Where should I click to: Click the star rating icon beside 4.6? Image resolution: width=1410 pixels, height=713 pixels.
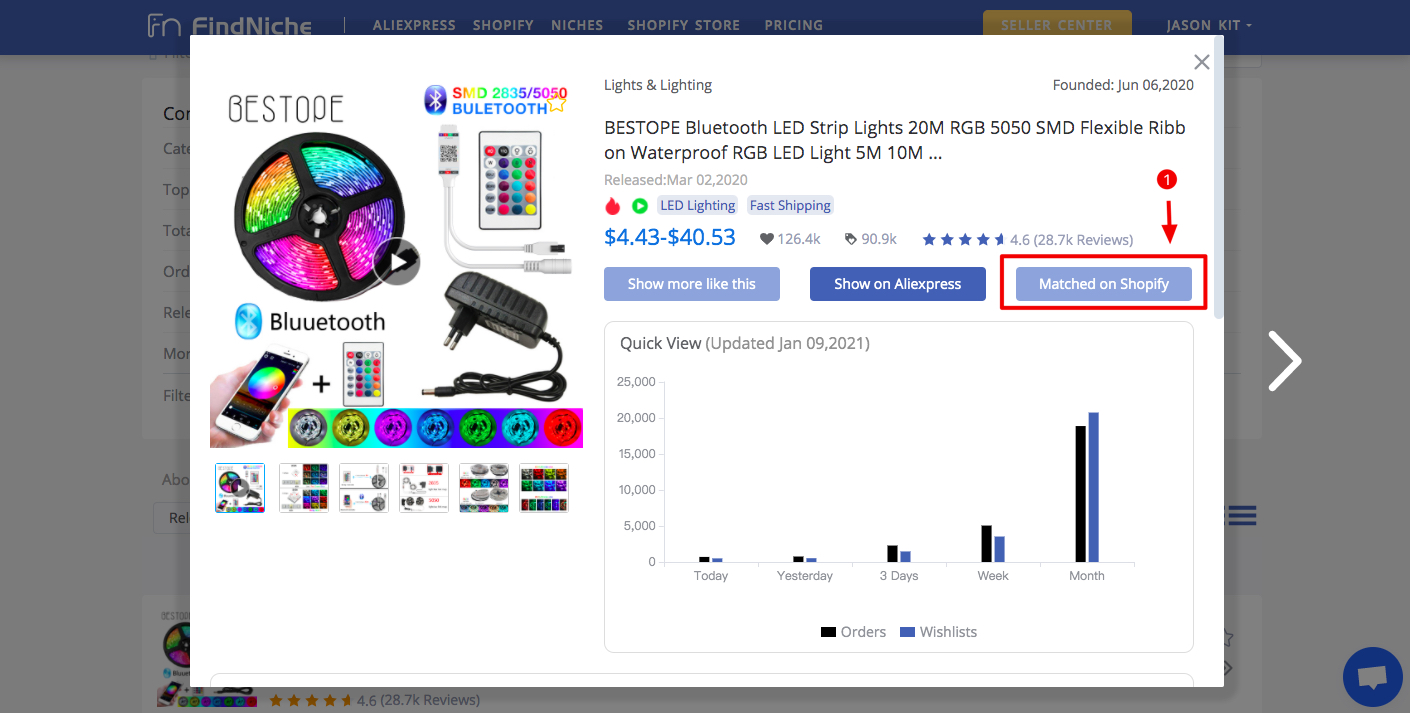(x=963, y=239)
